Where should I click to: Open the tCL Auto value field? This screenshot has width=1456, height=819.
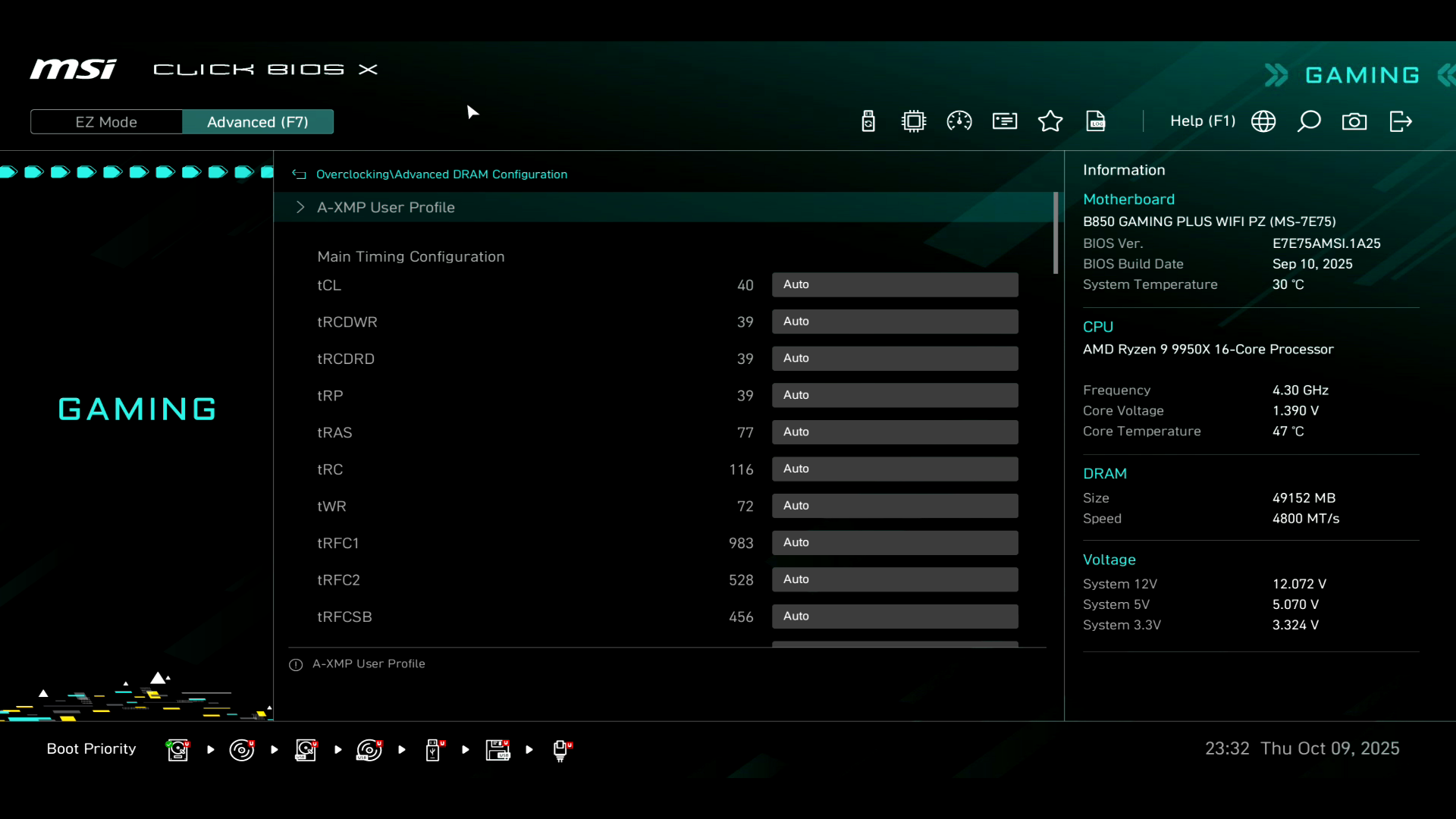(895, 284)
